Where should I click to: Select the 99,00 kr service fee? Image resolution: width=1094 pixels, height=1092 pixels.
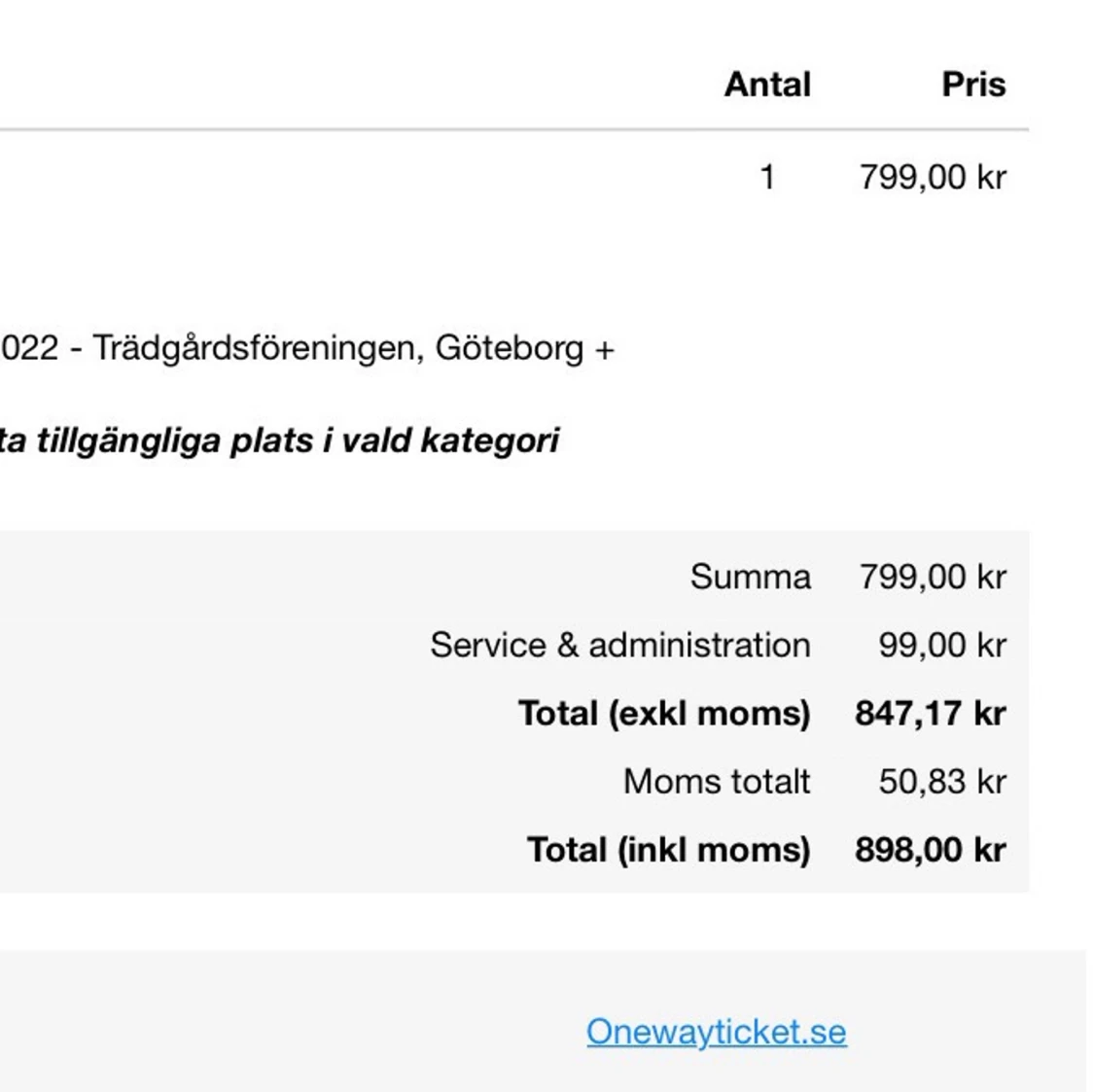[941, 645]
